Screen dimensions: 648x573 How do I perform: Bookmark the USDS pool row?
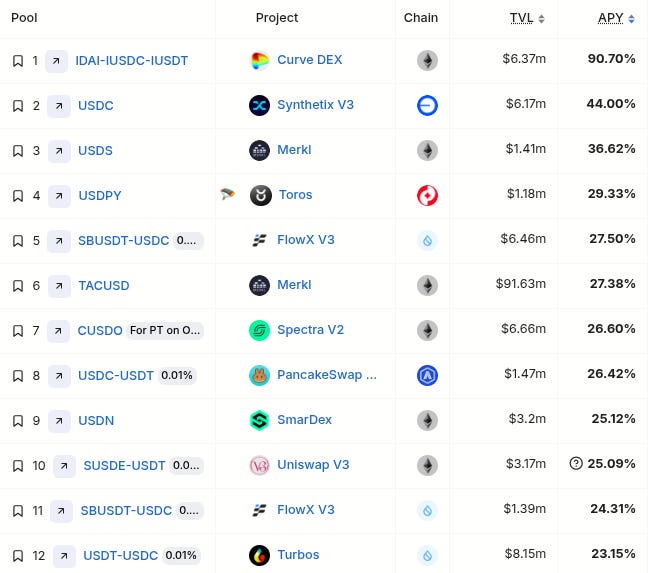[18, 151]
